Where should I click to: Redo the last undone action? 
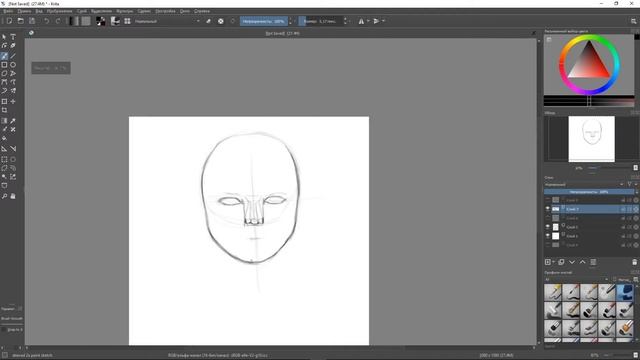pyautogui.click(x=58, y=21)
